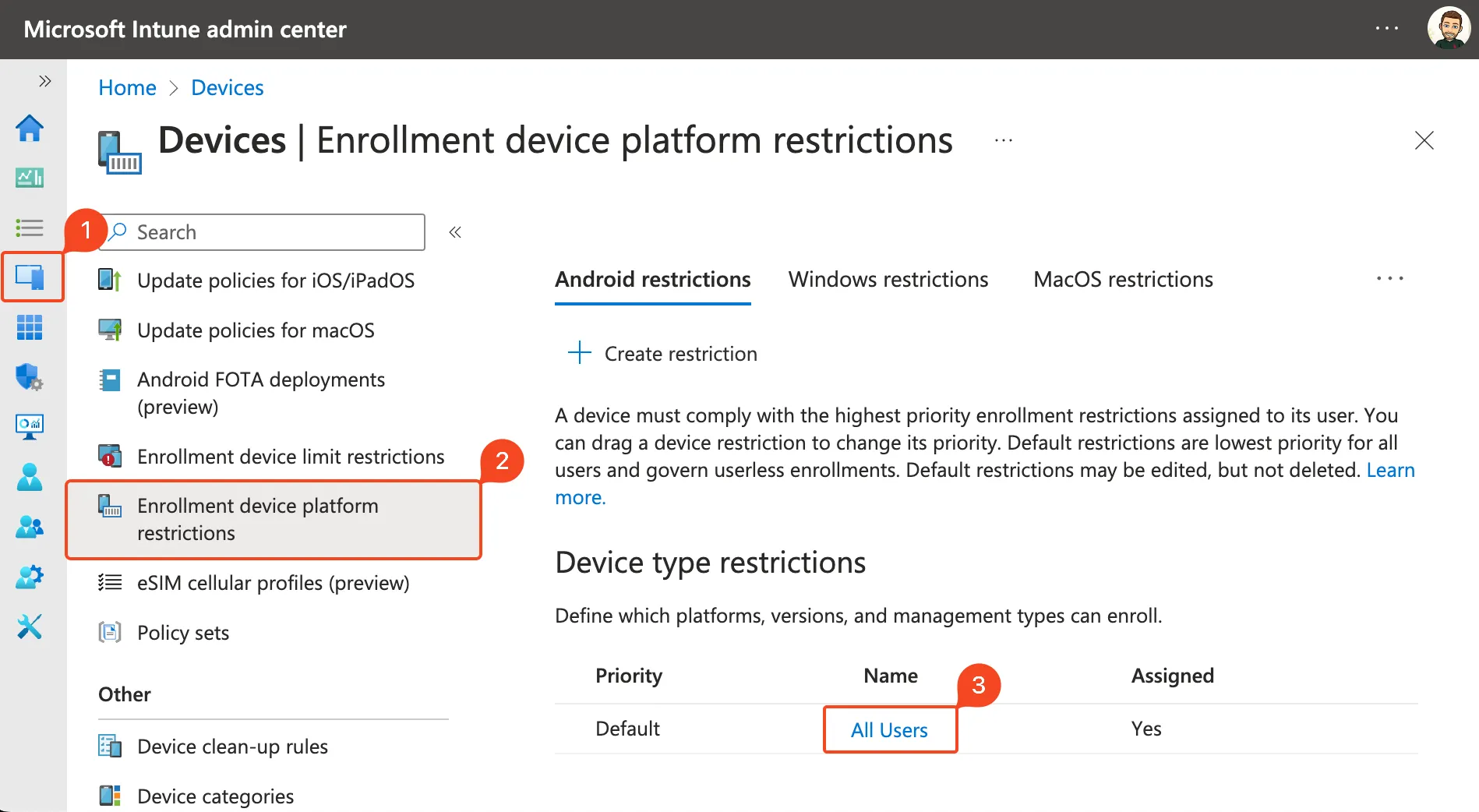Go to Devices breadcrumb

tap(228, 87)
